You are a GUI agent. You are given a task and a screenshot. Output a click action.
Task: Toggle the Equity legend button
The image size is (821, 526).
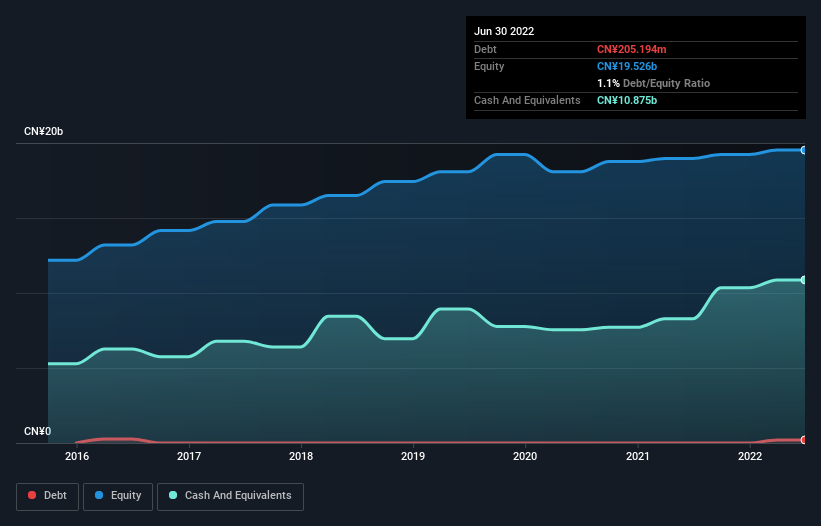pyautogui.click(x=118, y=496)
